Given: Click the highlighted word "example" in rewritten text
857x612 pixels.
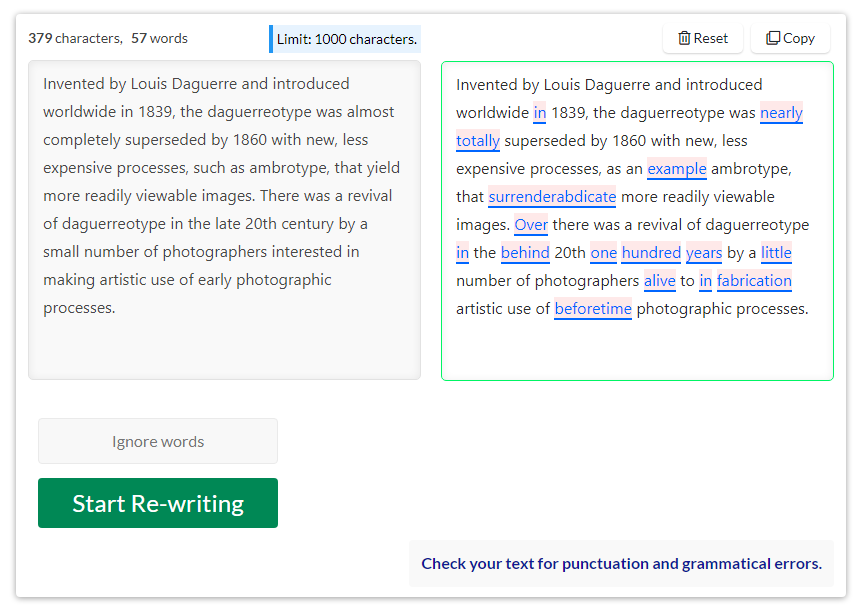Looking at the screenshot, I should (x=677, y=168).
